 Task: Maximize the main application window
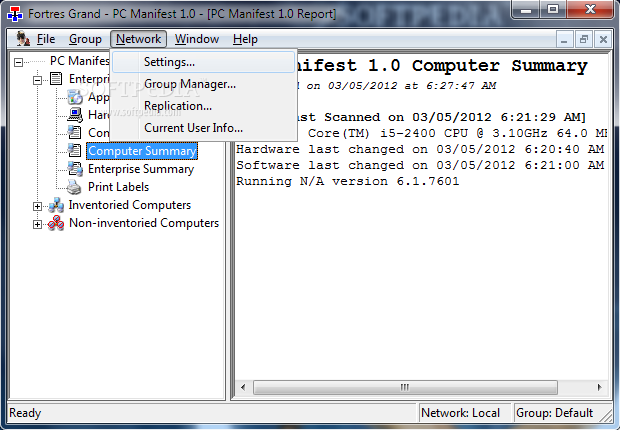pos(553,9)
